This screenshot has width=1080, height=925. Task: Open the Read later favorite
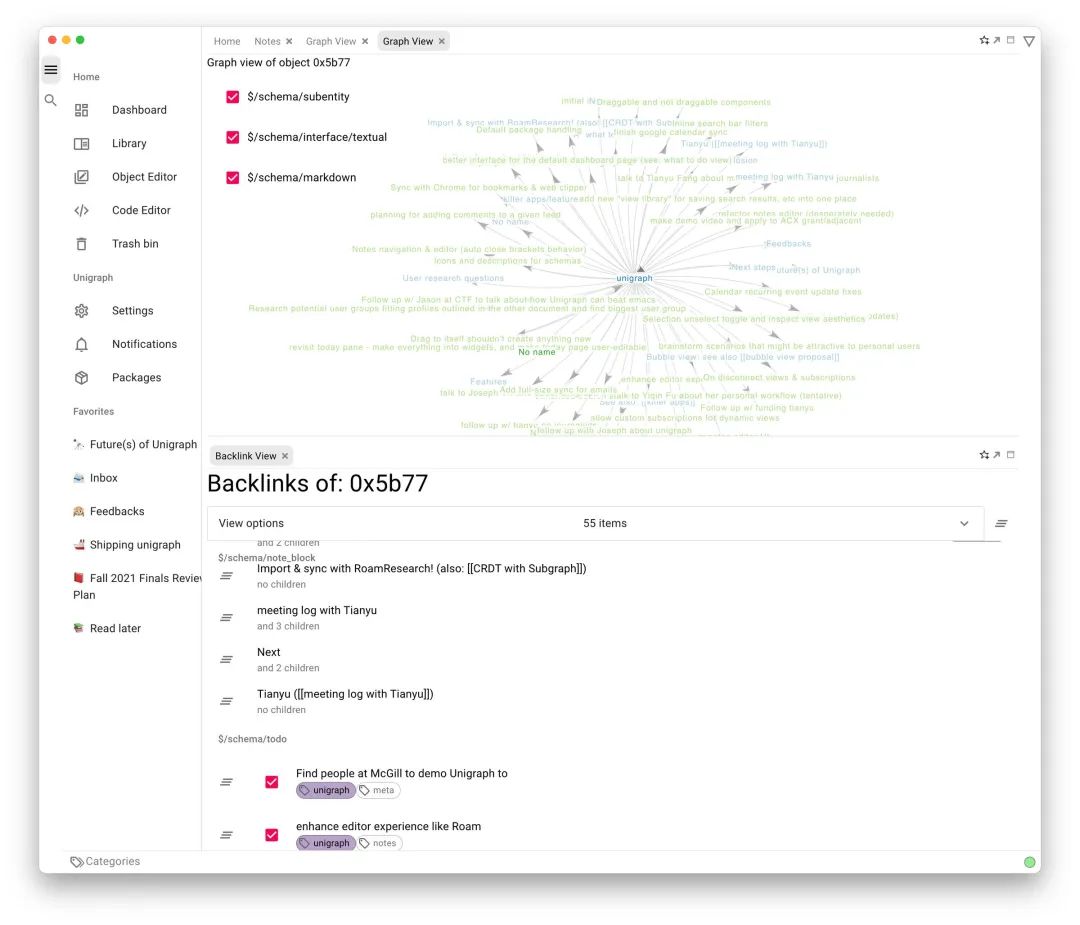107,629
